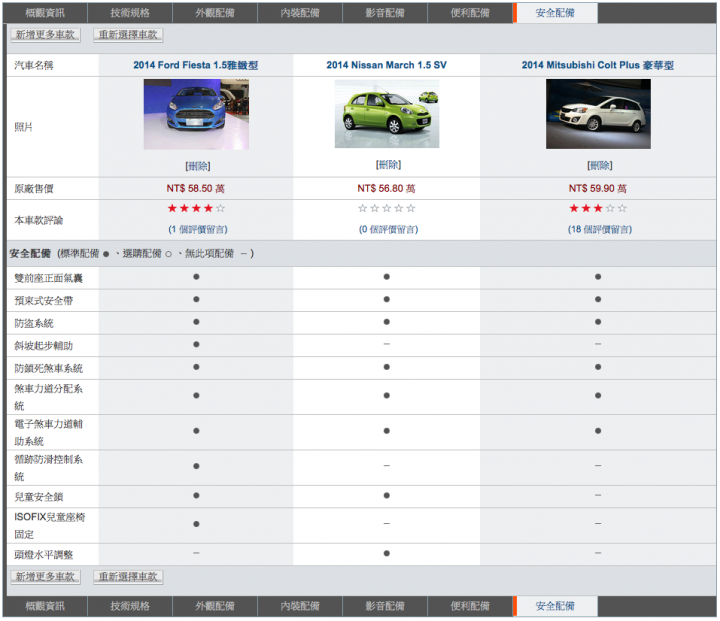Image resolution: width=720 pixels, height=621 pixels.
Task: Click the 照片 row label
Action: coord(23,127)
